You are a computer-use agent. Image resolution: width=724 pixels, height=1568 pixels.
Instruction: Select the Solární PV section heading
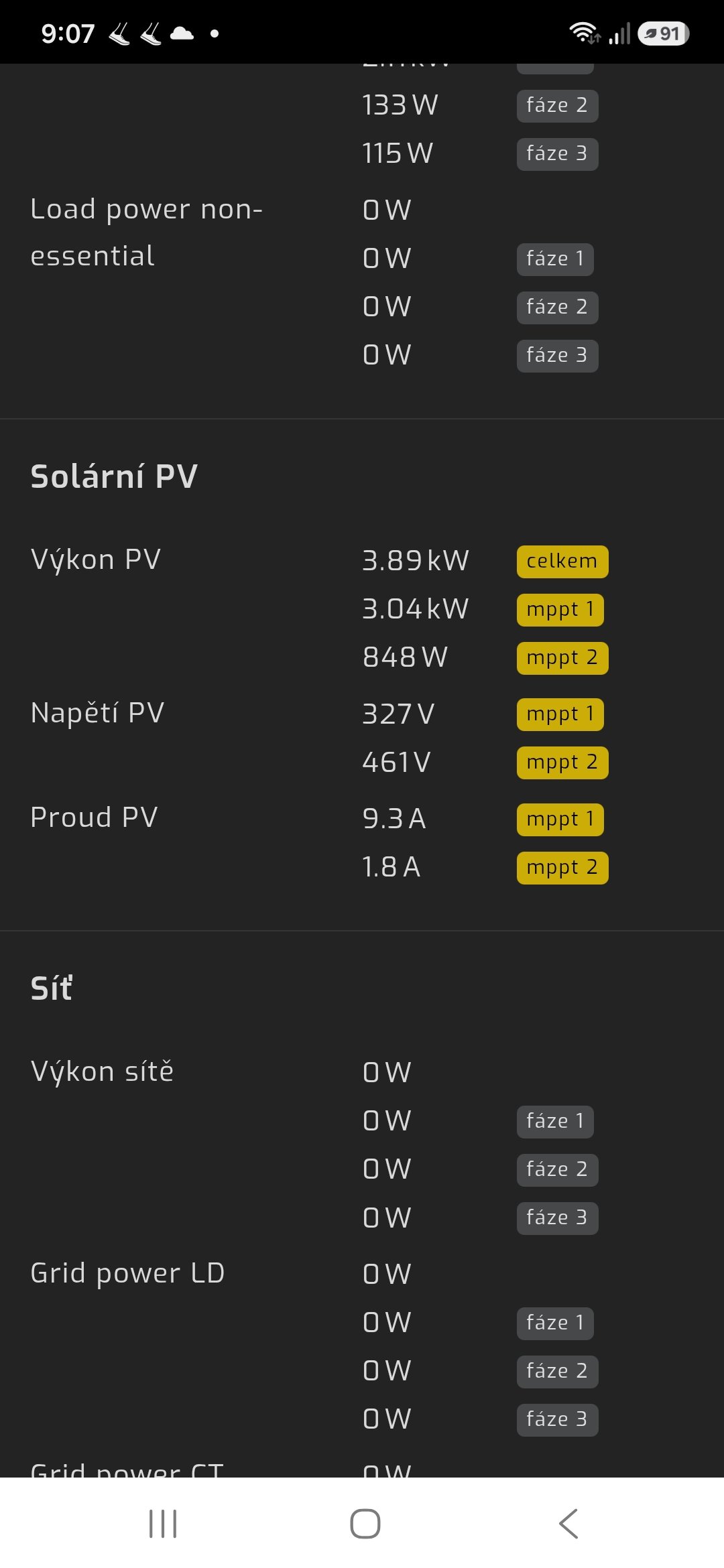click(114, 477)
